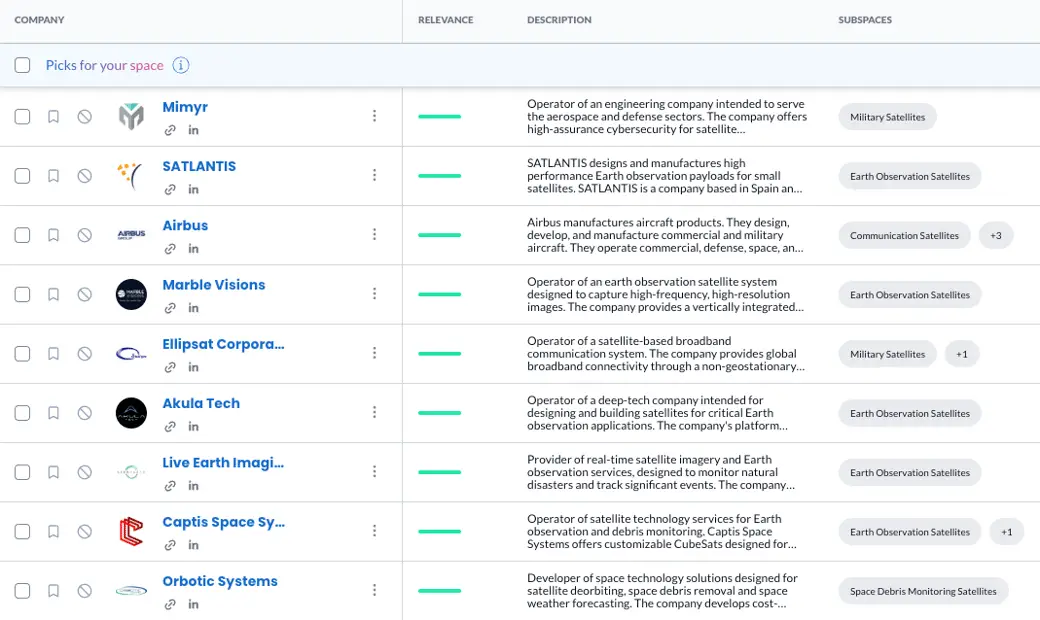Screen dimensions: 1040x620
Task: Sort by the Relevance column header
Action: (445, 20)
